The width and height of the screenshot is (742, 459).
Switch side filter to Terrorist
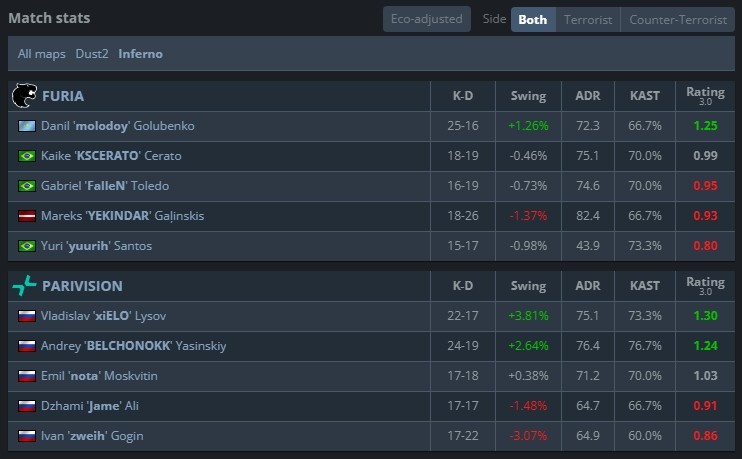coord(587,19)
